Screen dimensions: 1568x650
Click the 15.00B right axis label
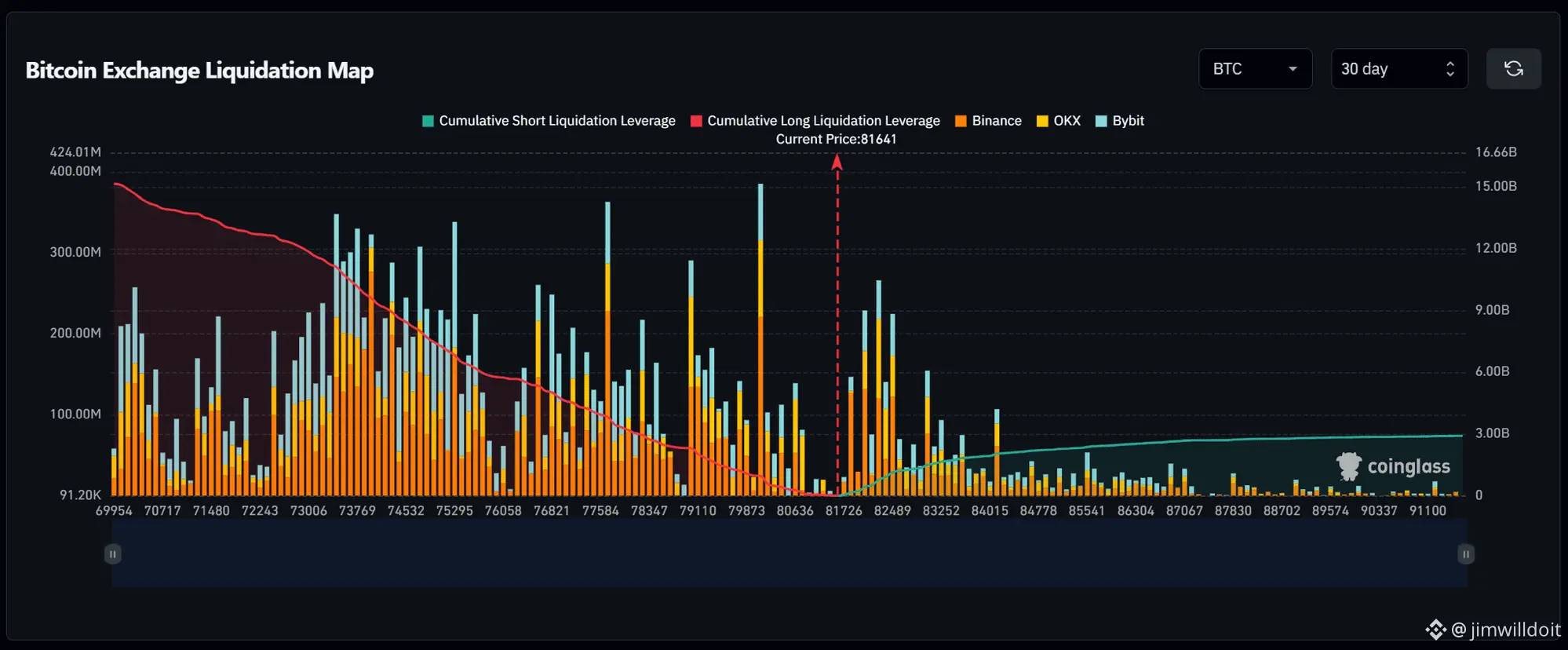[x=1496, y=186]
